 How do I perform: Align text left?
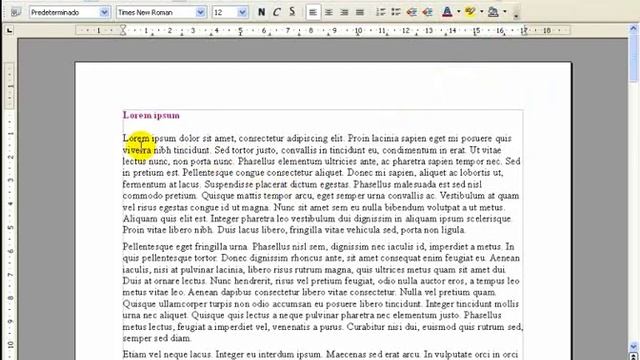(313, 12)
